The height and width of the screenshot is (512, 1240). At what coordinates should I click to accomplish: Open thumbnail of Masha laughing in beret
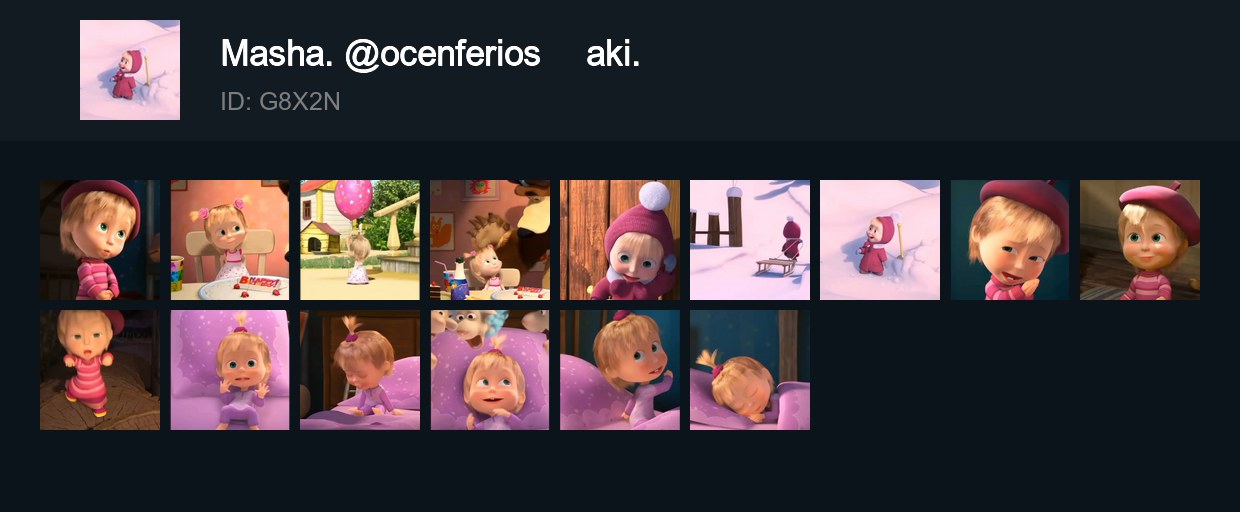1010,240
